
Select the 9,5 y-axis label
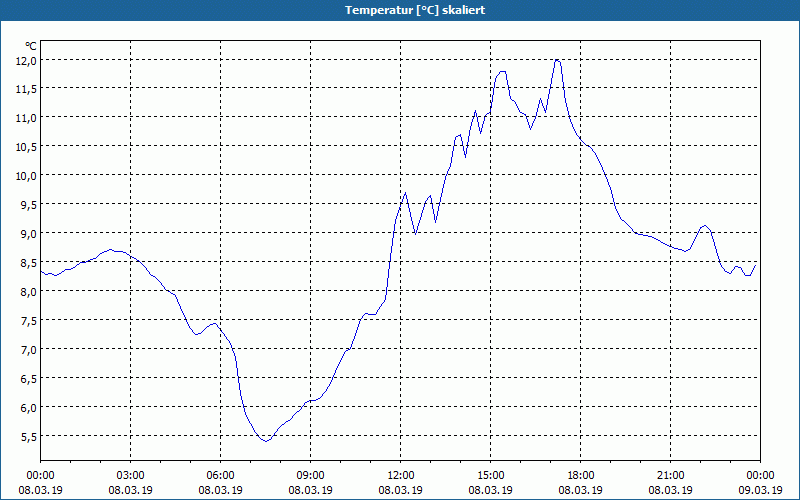click(x=30, y=206)
